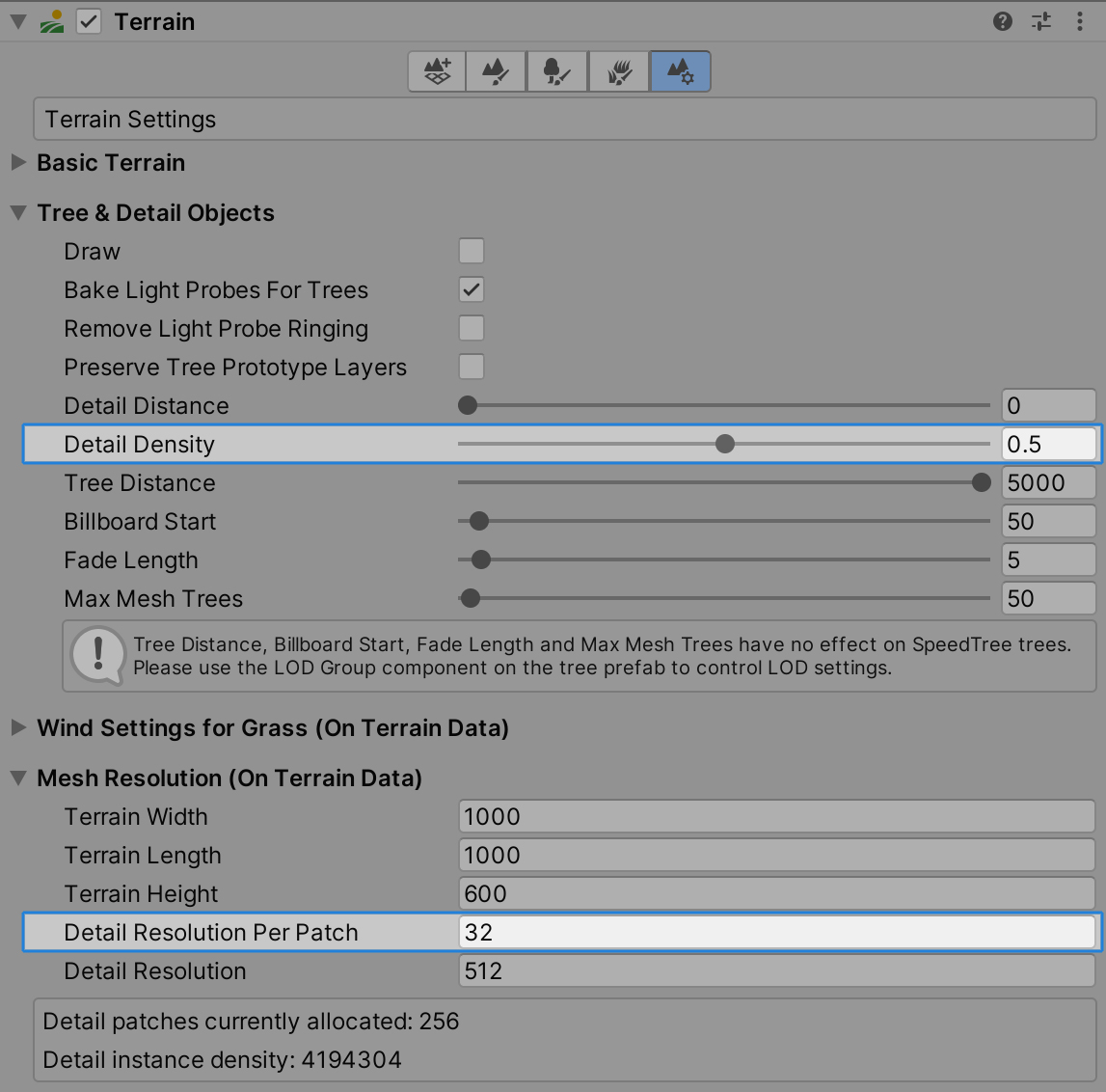The width and height of the screenshot is (1106, 1092).
Task: Open the Terrain component presets icon
Action: (x=1041, y=21)
